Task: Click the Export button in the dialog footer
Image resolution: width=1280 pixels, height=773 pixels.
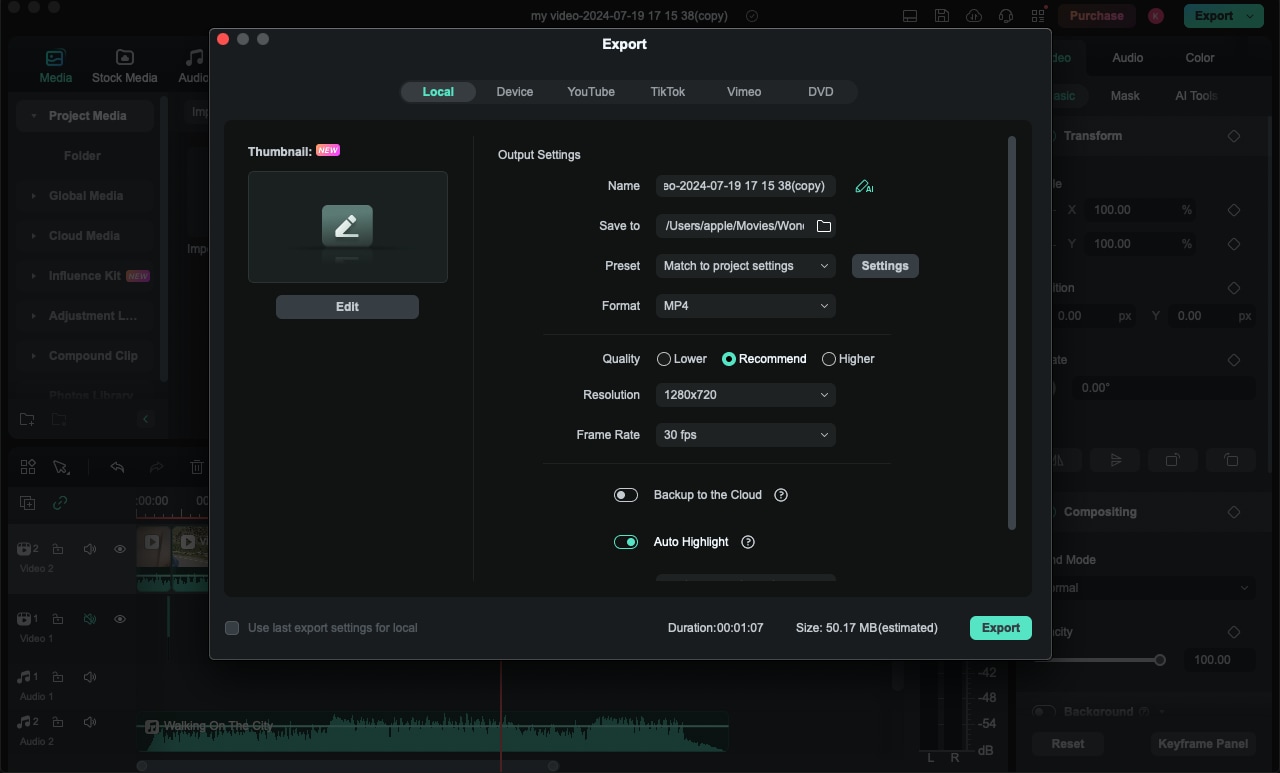Action: pos(1001,628)
